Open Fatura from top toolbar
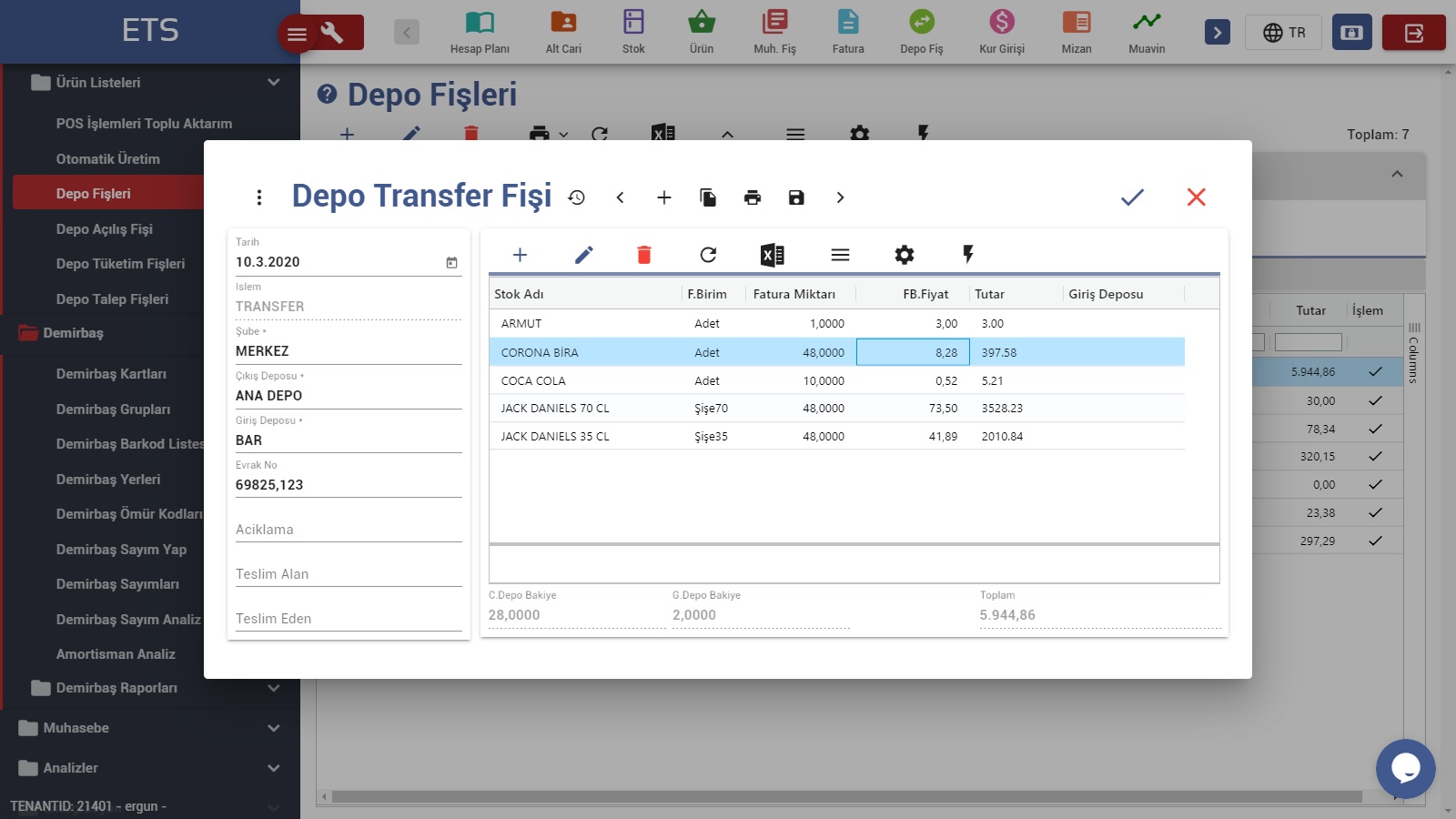This screenshot has height=819, width=1456. coord(847,32)
